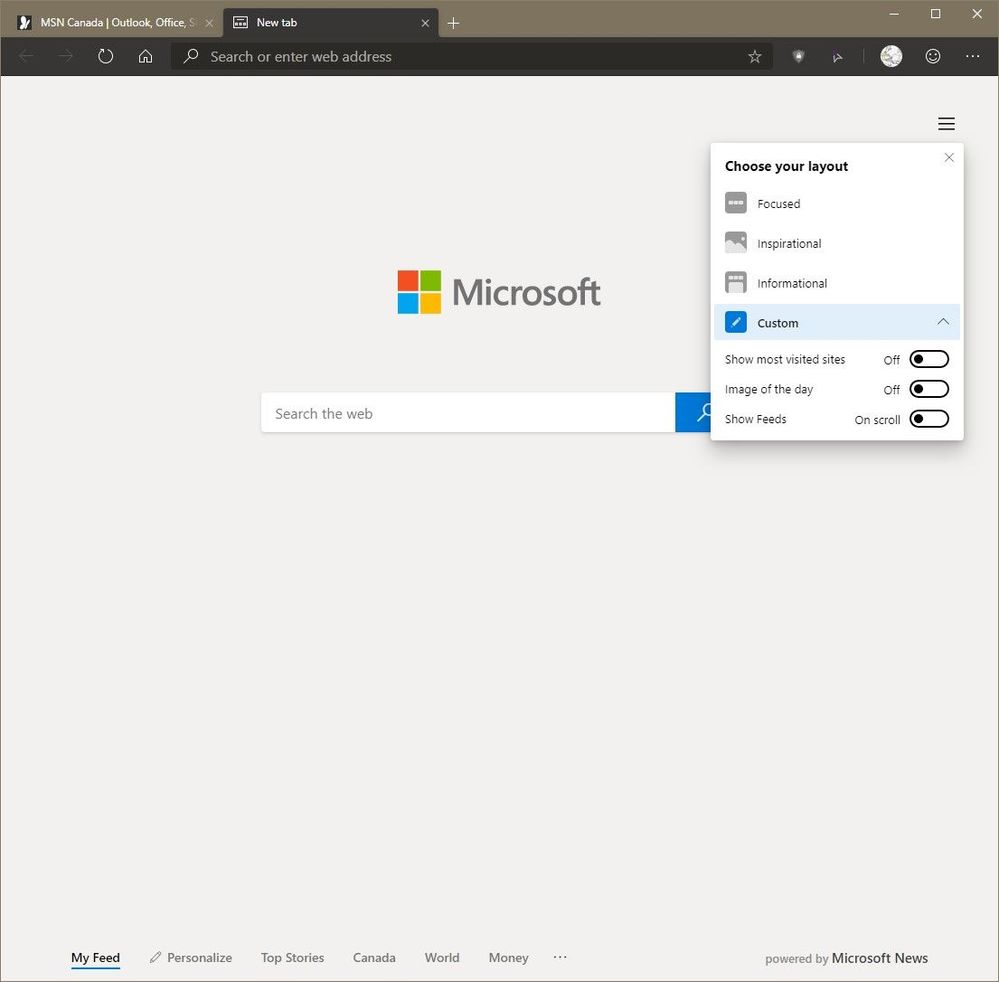
Task: Click the browser Back arrow button
Action: [x=26, y=57]
